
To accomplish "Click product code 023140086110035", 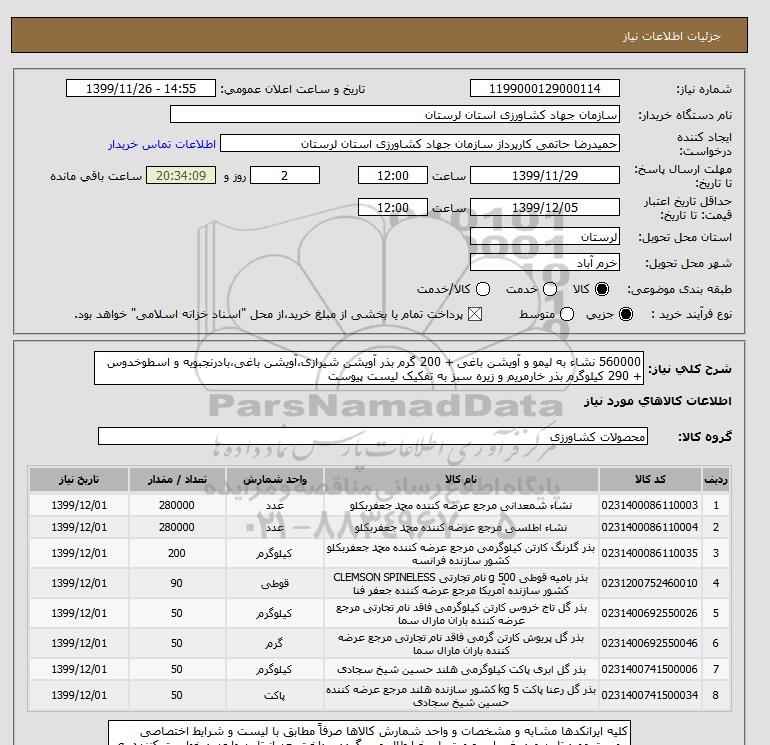I will [x=649, y=553].
